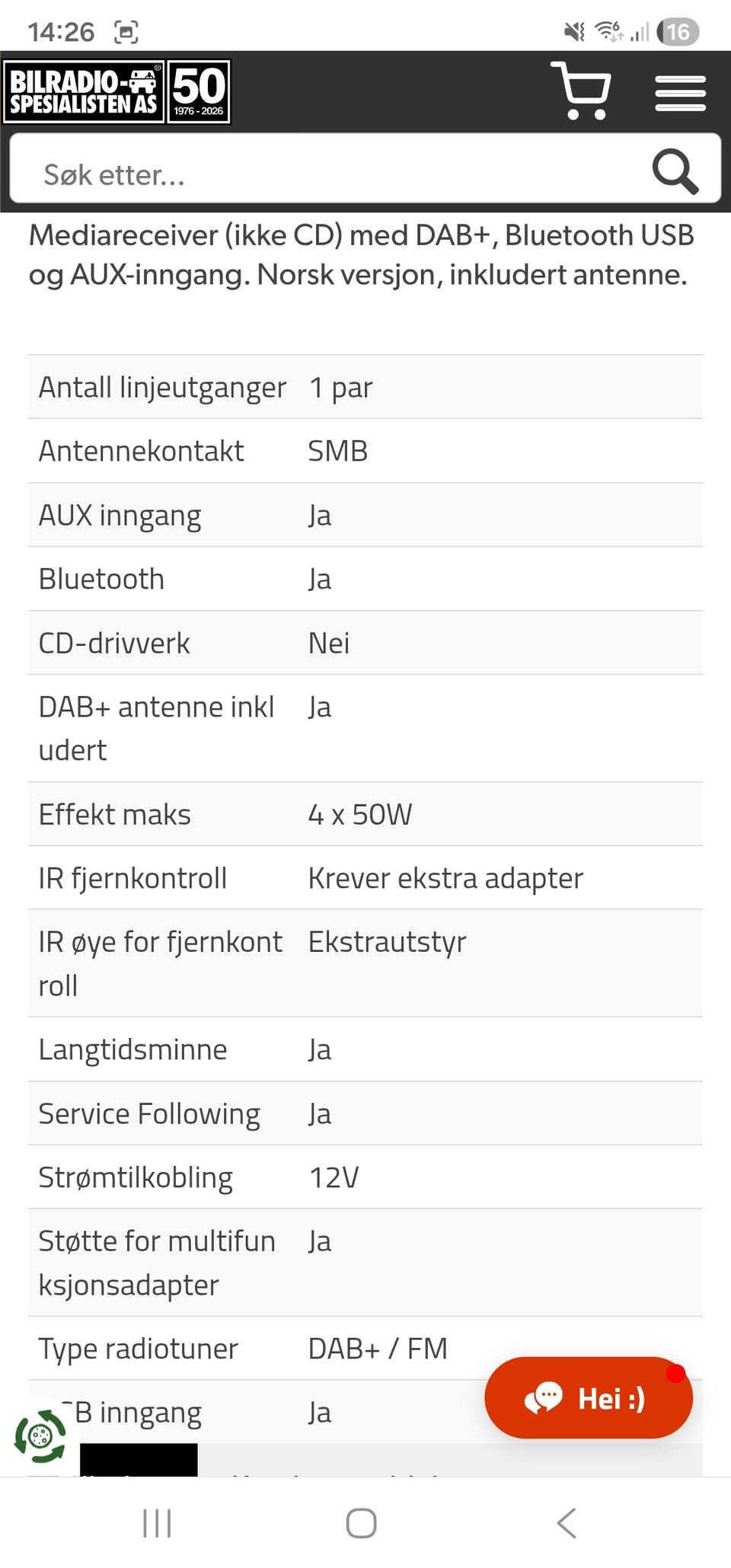Tap the 'Antennekontakt' specification row
The height and width of the screenshot is (1568, 731).
coord(142,451)
